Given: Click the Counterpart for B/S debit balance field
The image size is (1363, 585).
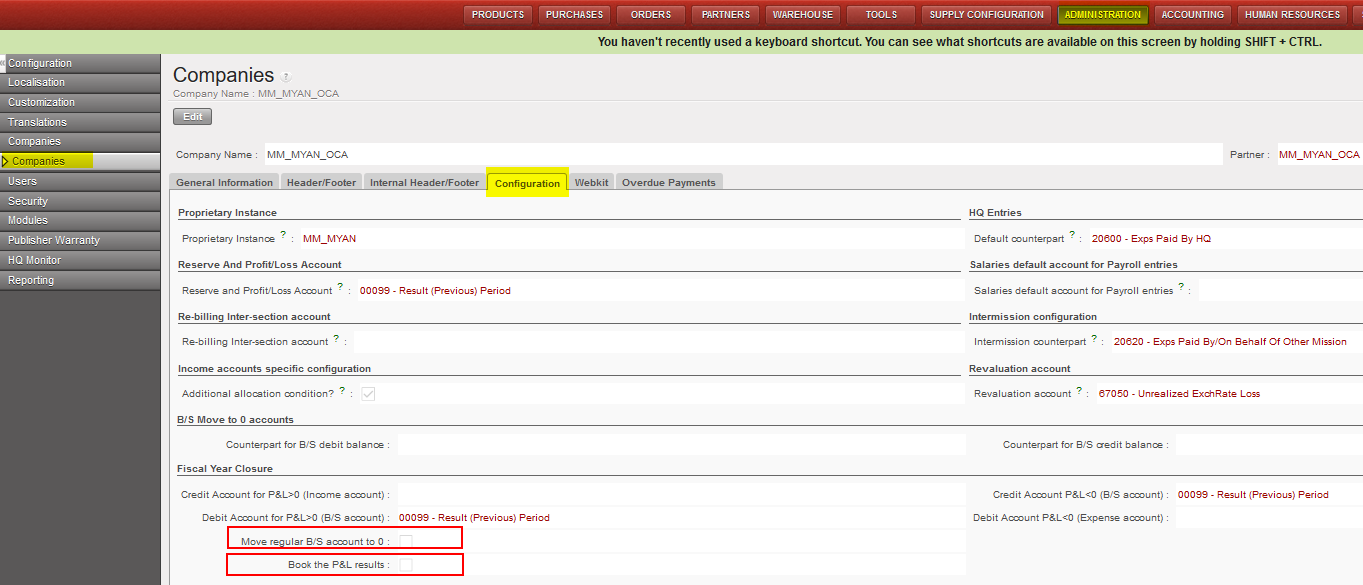Looking at the screenshot, I should click(680, 444).
